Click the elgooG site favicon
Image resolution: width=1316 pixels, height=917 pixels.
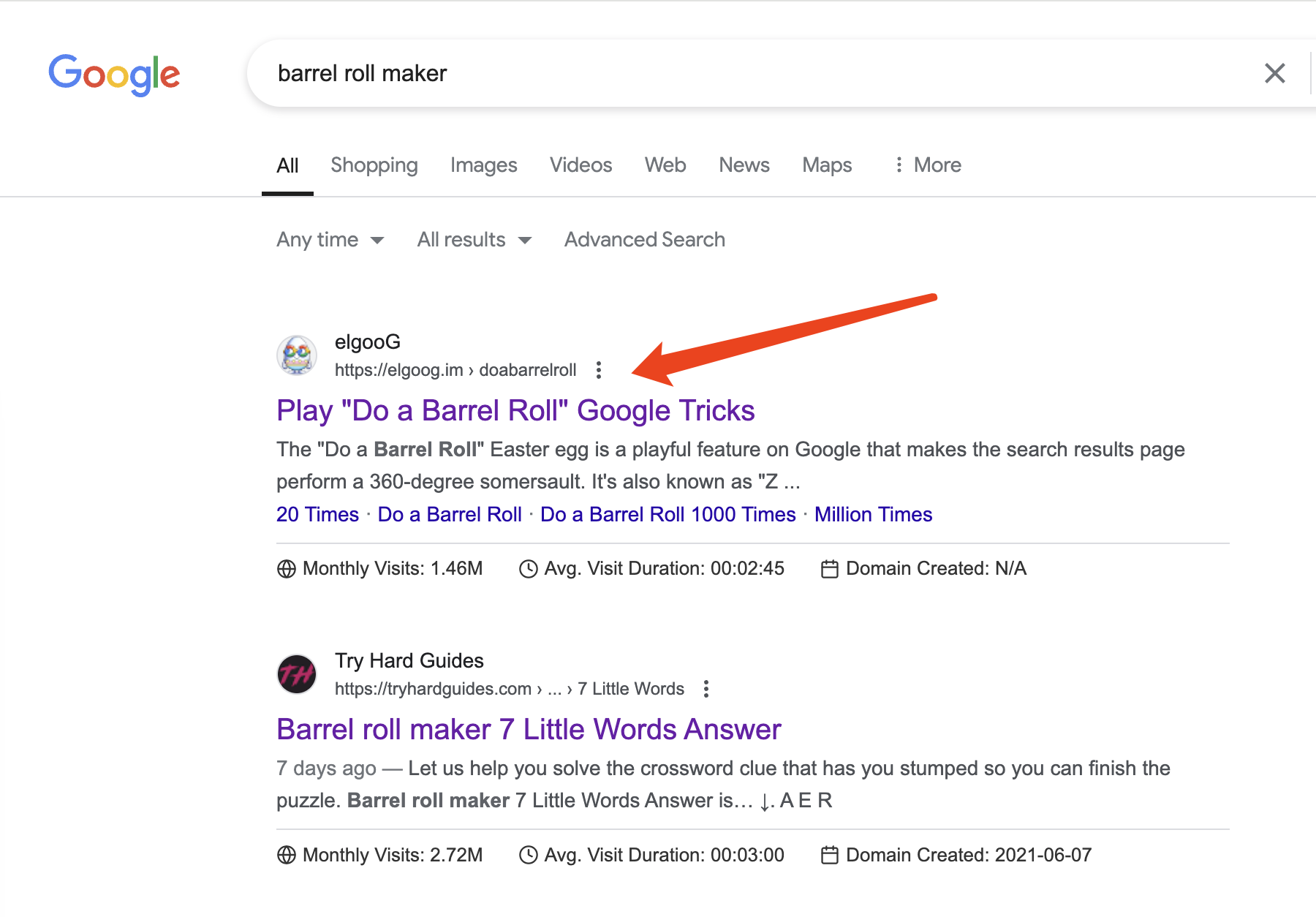[297, 355]
